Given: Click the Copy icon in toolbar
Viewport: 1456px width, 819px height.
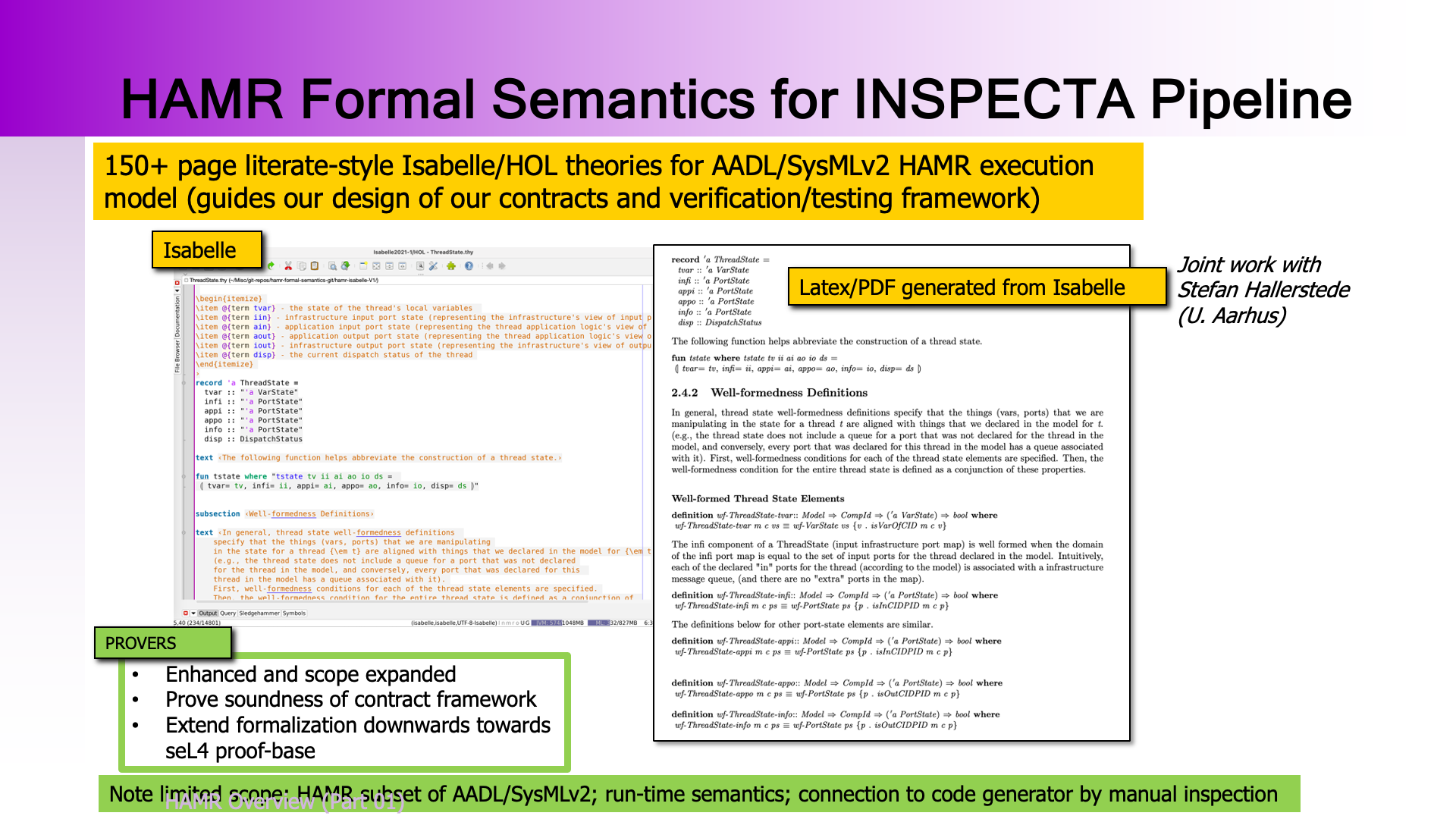Looking at the screenshot, I should (x=302, y=265).
